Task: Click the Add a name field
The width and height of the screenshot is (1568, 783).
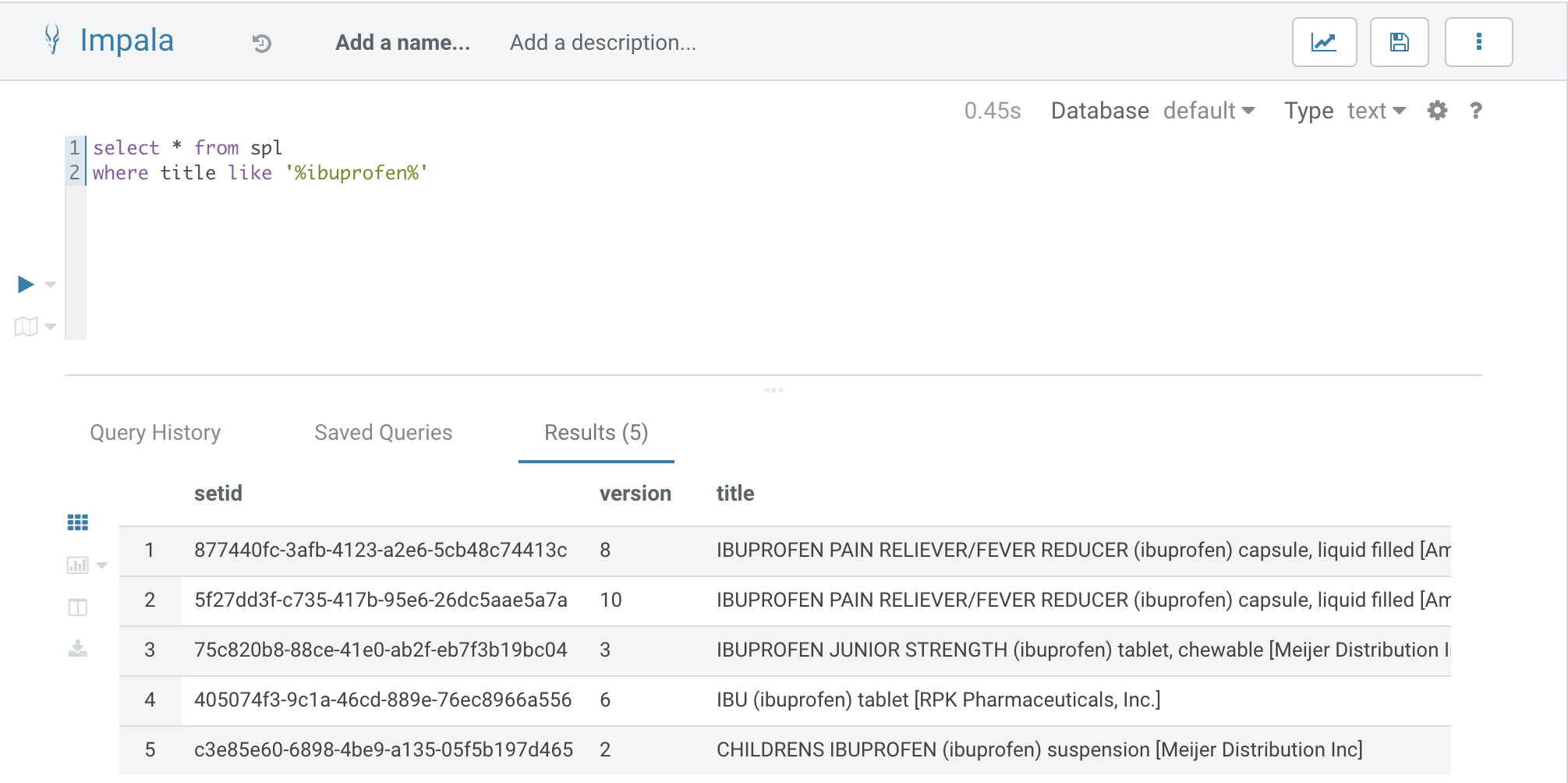Action: [x=402, y=43]
